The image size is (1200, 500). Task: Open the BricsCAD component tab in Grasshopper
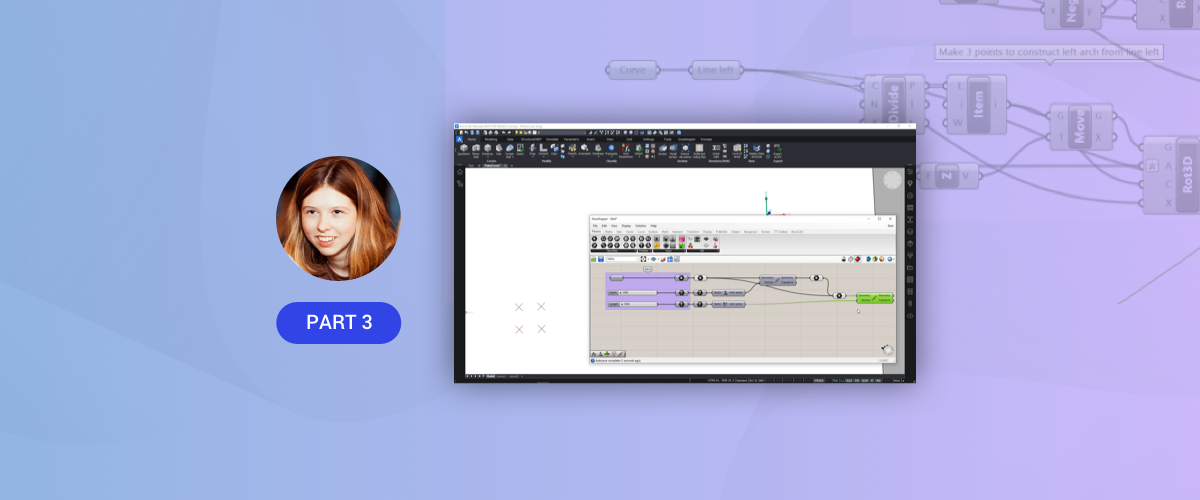pos(797,232)
